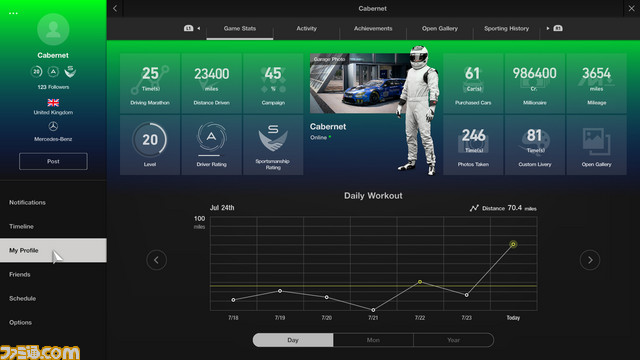
Task: Click the back chevron in title bar
Action: click(115, 8)
